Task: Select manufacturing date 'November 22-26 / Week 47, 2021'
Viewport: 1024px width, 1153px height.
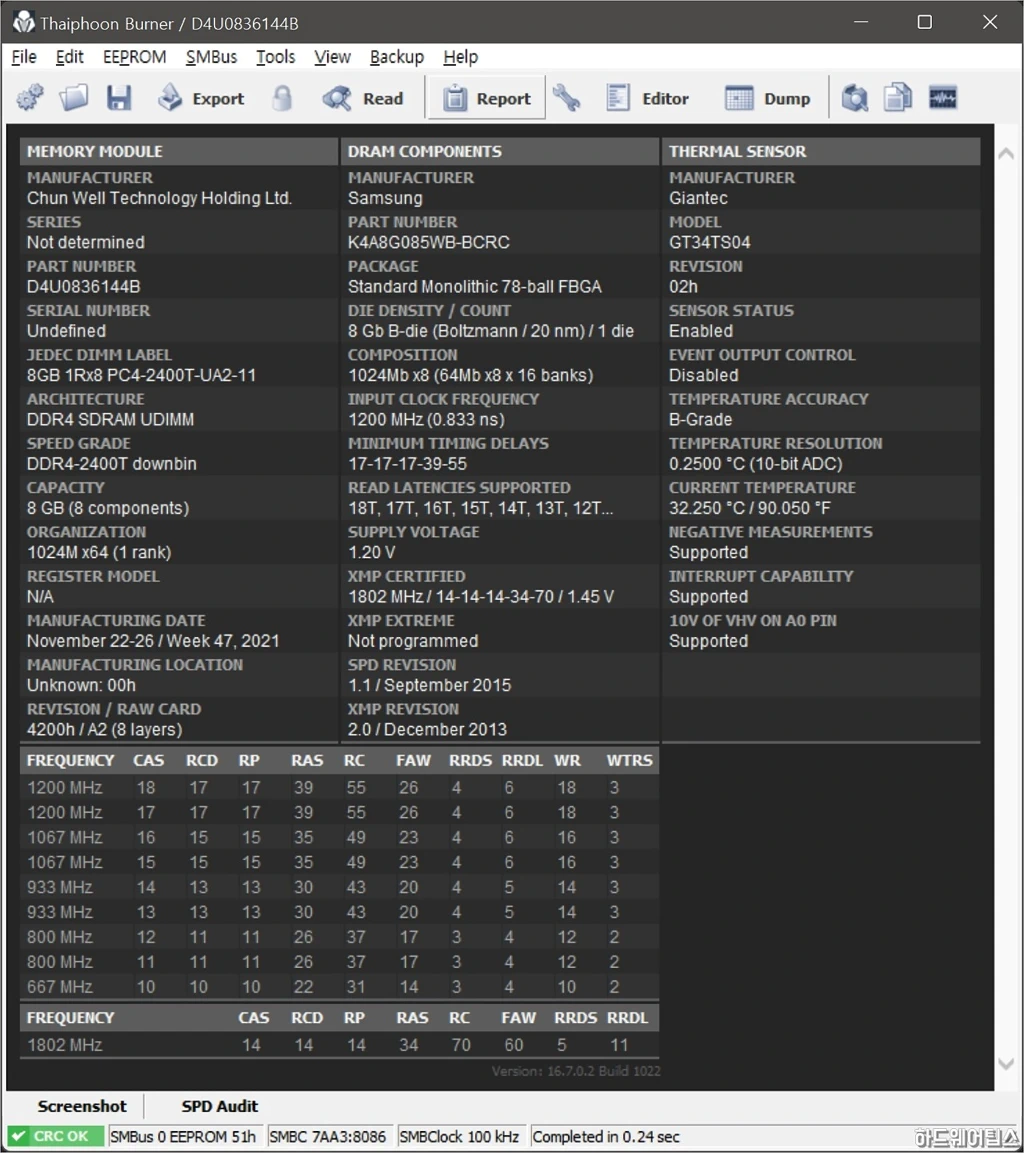Action: (153, 640)
